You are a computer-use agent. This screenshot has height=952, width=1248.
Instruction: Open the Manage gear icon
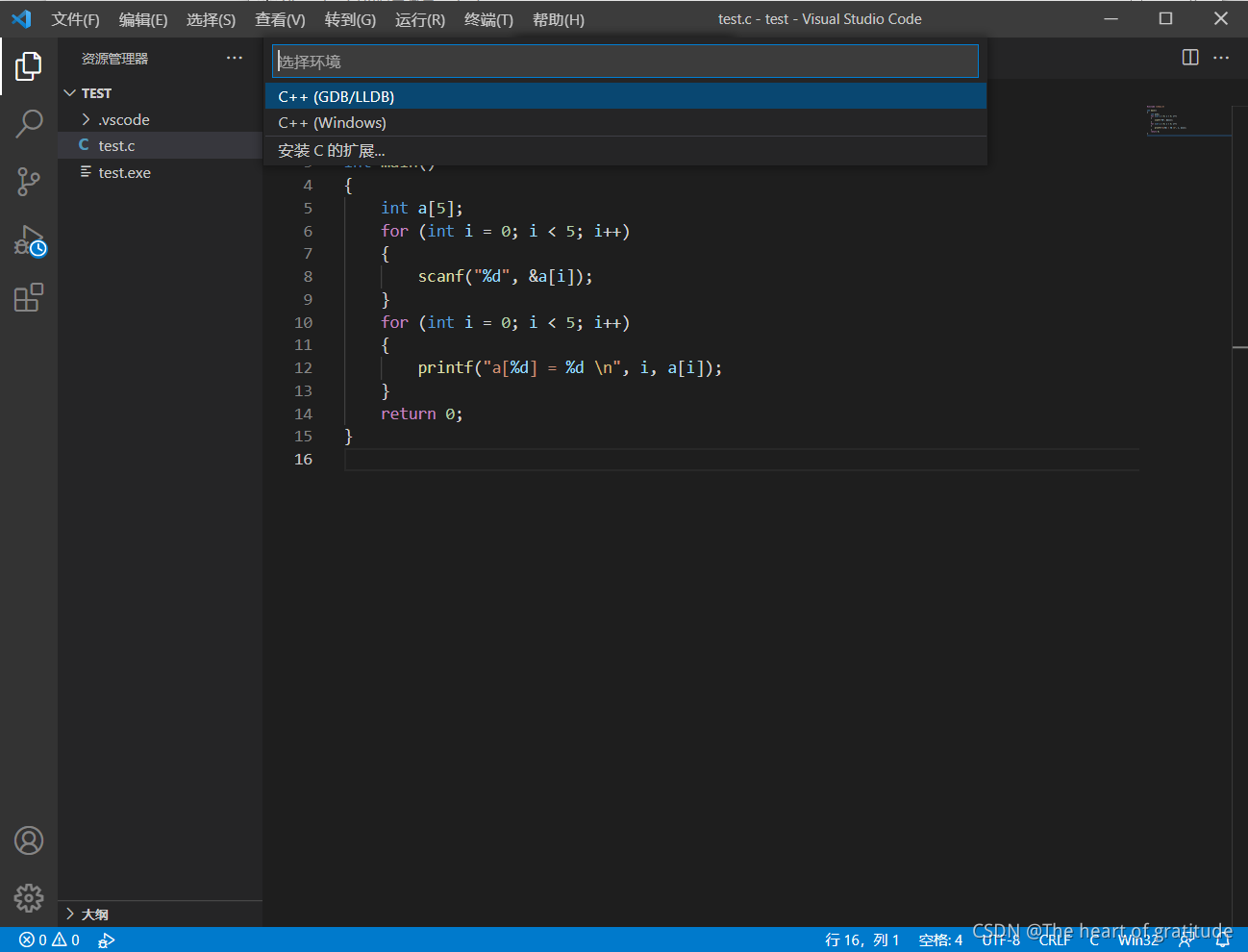click(x=29, y=898)
